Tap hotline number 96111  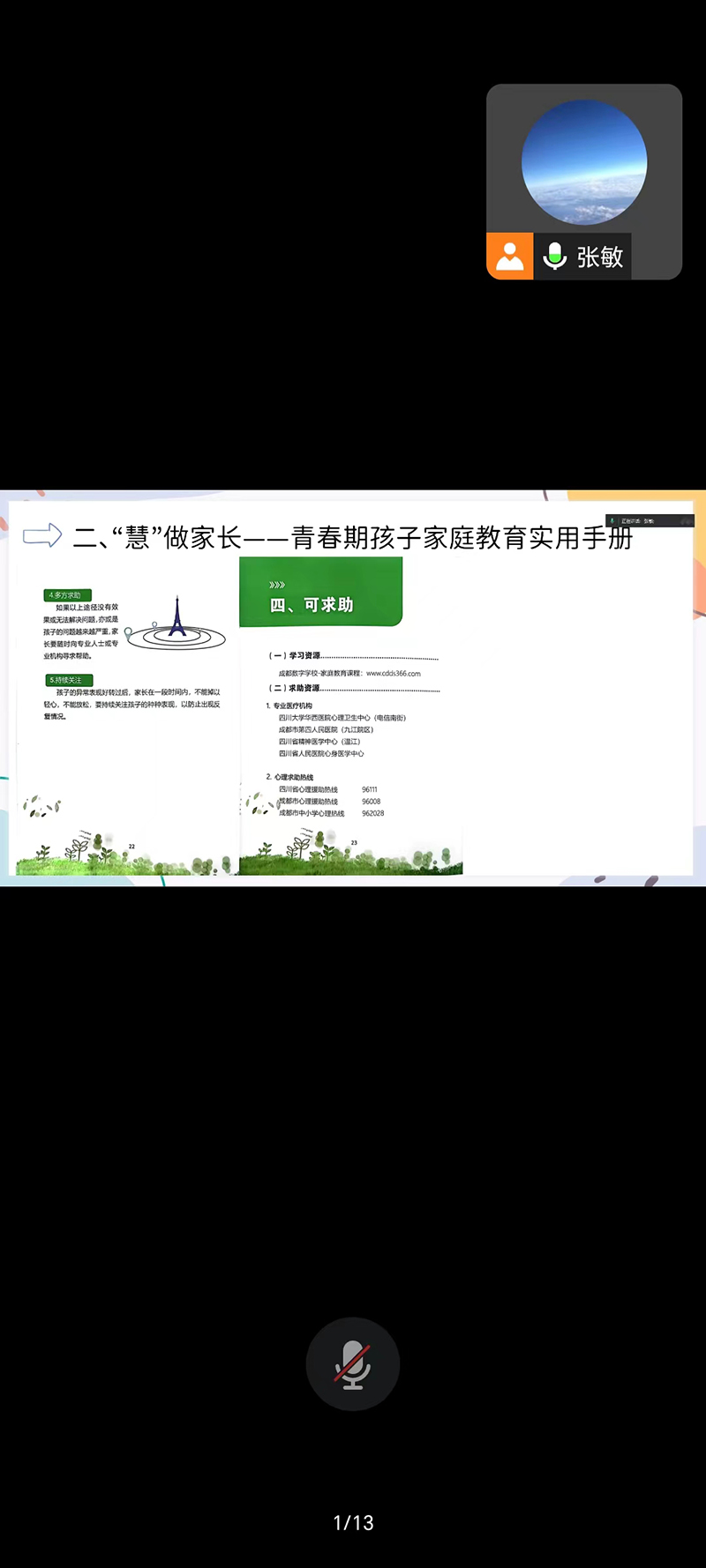click(x=369, y=789)
